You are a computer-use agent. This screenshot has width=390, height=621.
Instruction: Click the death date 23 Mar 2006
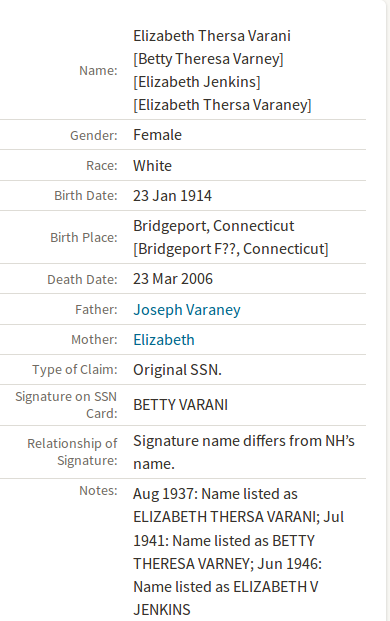coord(173,279)
